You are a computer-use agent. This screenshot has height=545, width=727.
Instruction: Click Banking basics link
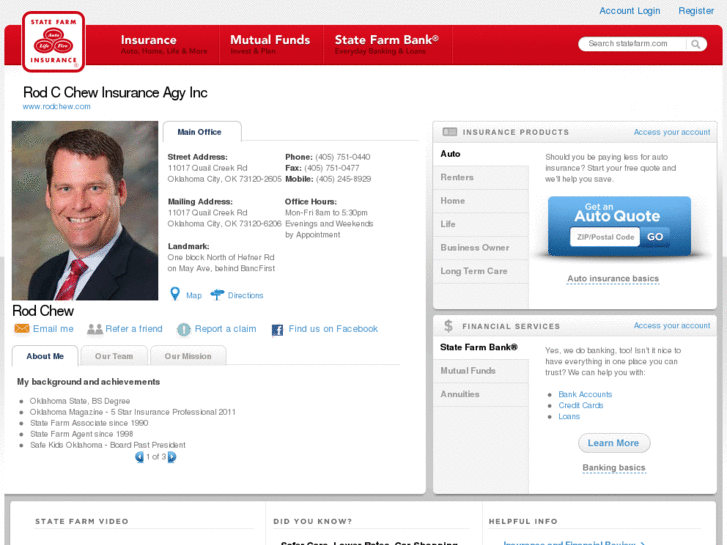(613, 468)
